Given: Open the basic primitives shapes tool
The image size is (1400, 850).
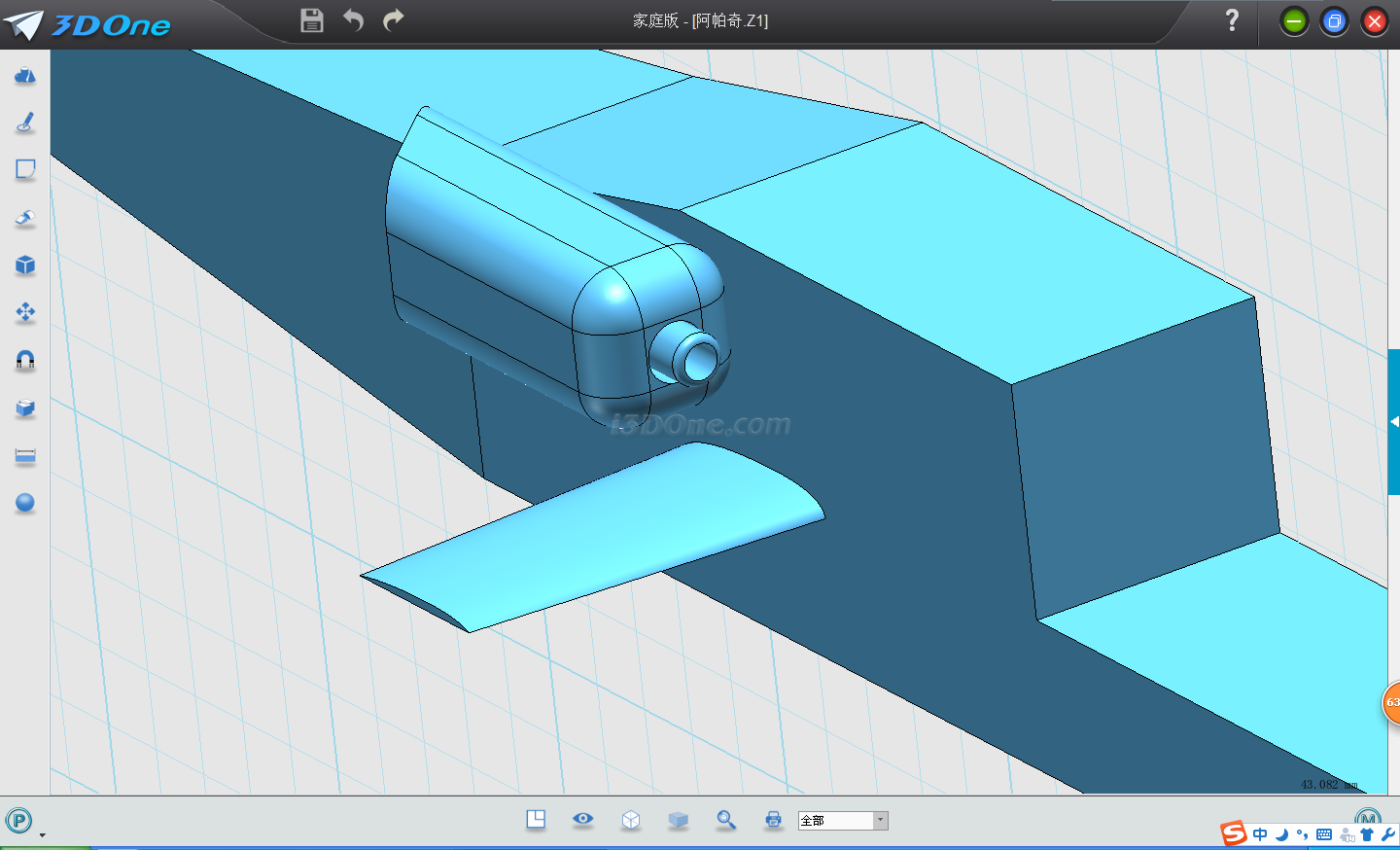Looking at the screenshot, I should (x=25, y=76).
